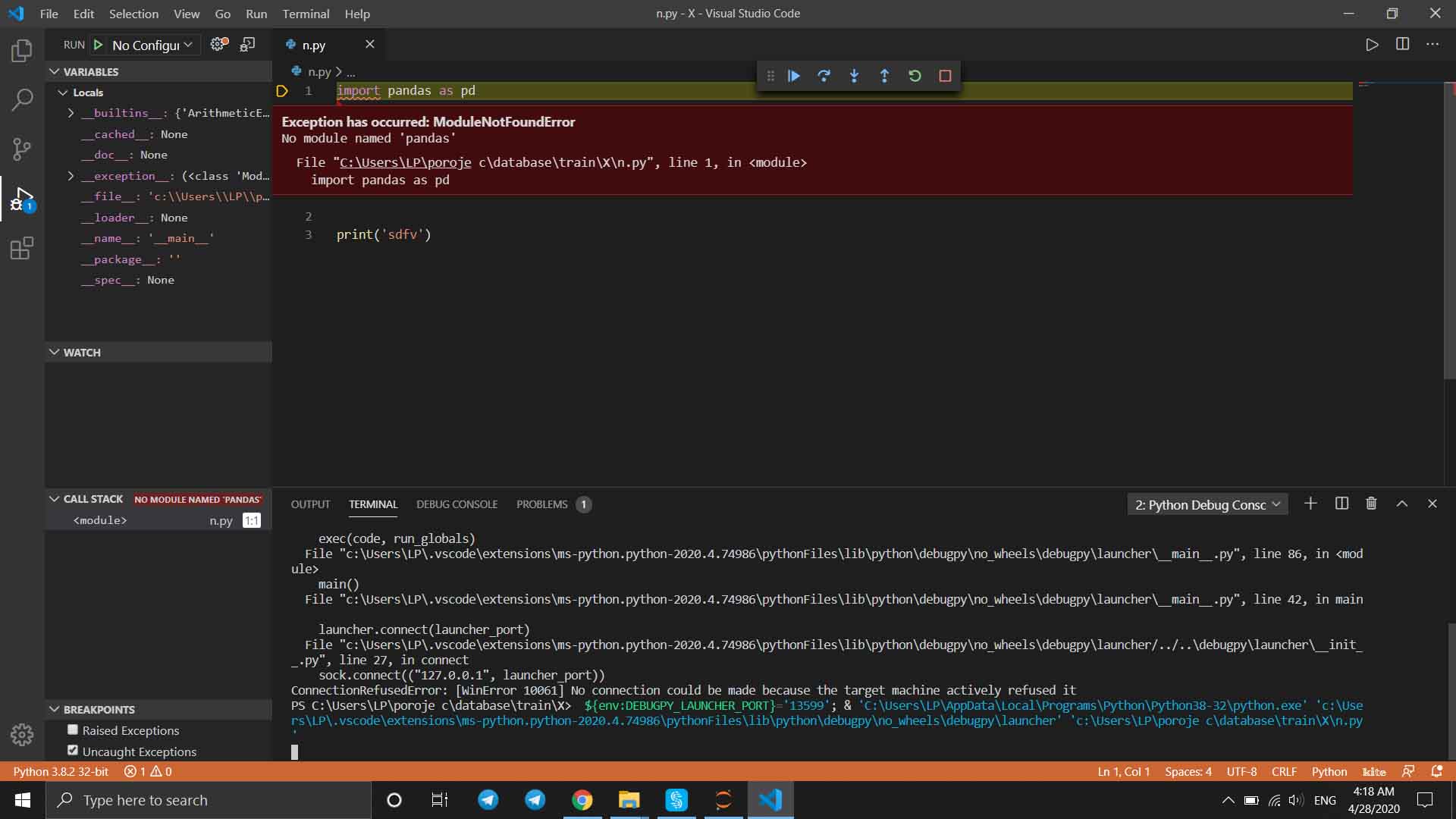This screenshot has height=819, width=1456.
Task: Split the editor to the right
Action: coord(1402,44)
